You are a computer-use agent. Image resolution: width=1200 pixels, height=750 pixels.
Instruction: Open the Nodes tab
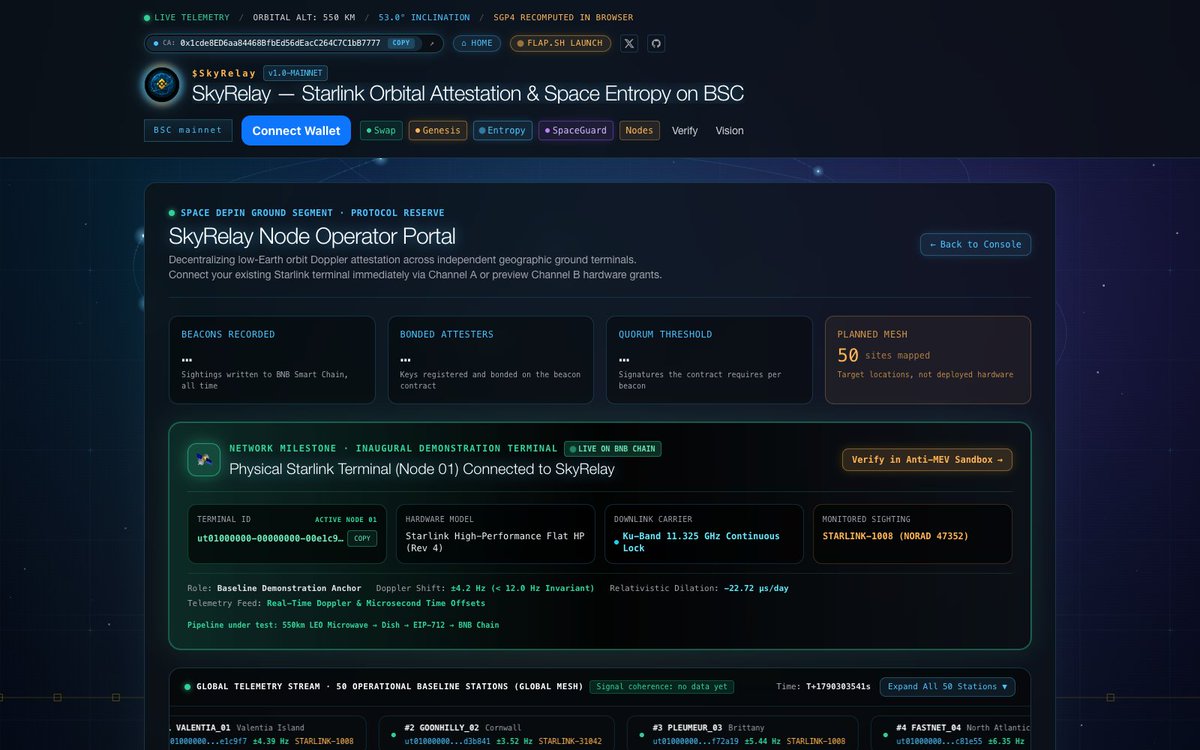[639, 130]
